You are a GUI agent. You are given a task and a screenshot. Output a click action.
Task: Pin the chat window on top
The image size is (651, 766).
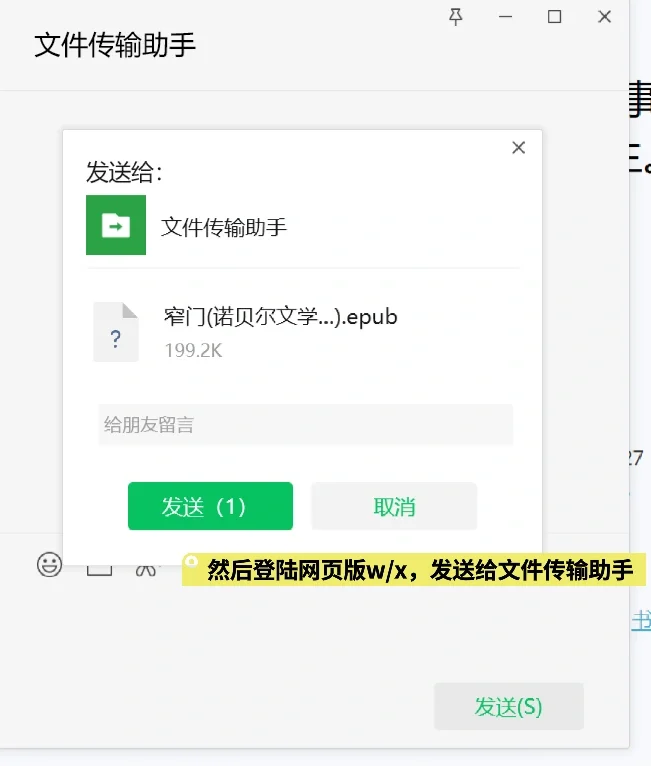[456, 17]
